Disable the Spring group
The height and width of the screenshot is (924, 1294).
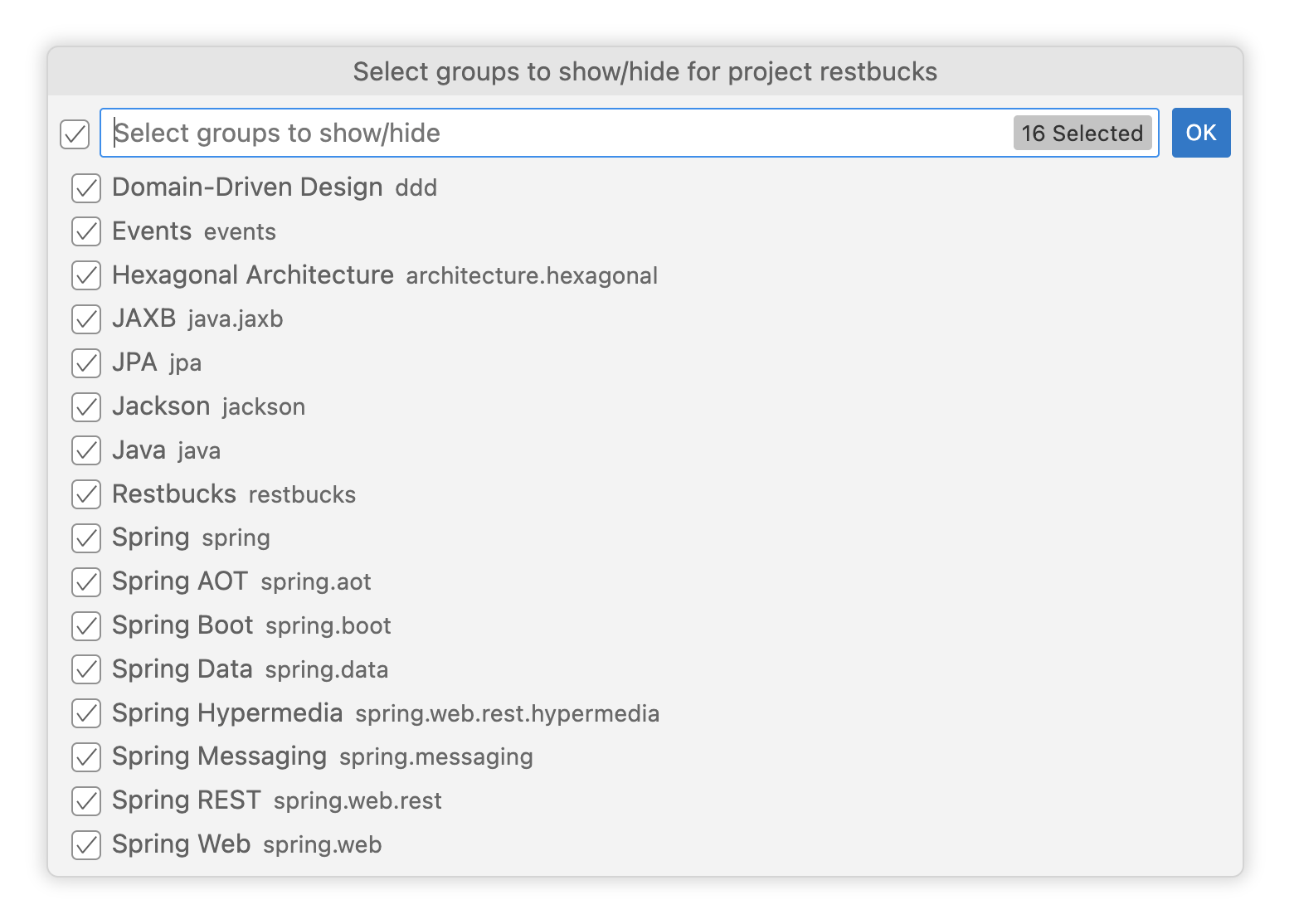[86, 538]
